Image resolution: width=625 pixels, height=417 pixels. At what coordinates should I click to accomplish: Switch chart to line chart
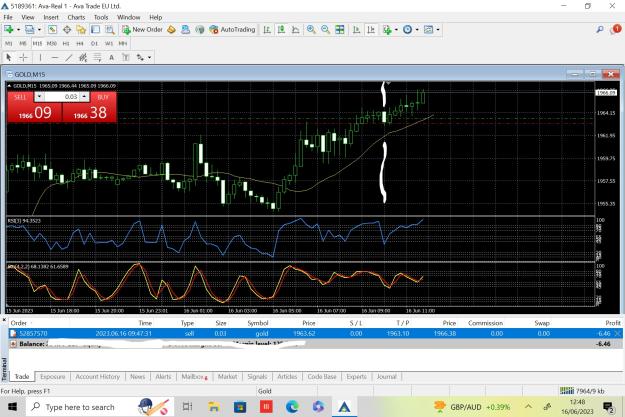pyautogui.click(x=295, y=30)
